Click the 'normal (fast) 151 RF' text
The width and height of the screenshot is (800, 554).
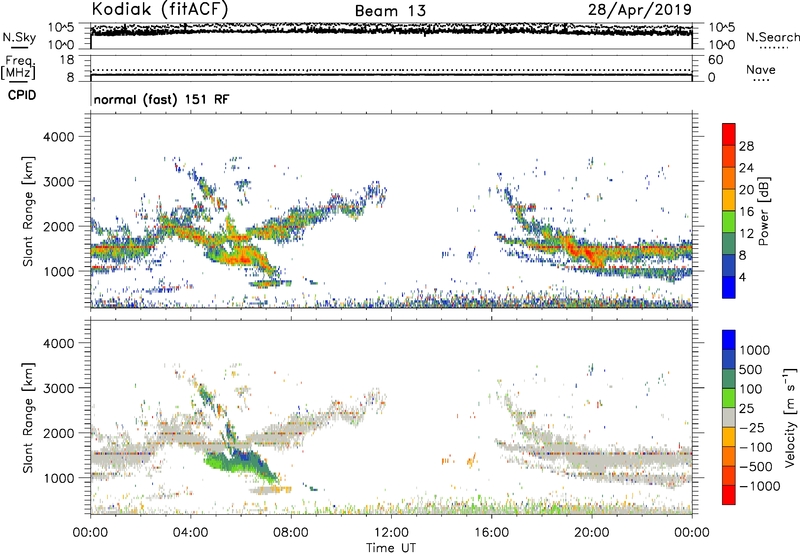coord(161,99)
